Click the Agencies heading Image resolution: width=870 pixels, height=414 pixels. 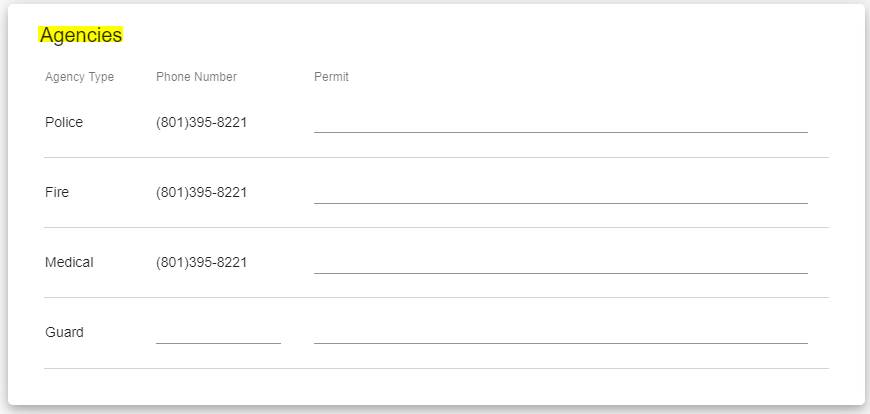coord(81,35)
